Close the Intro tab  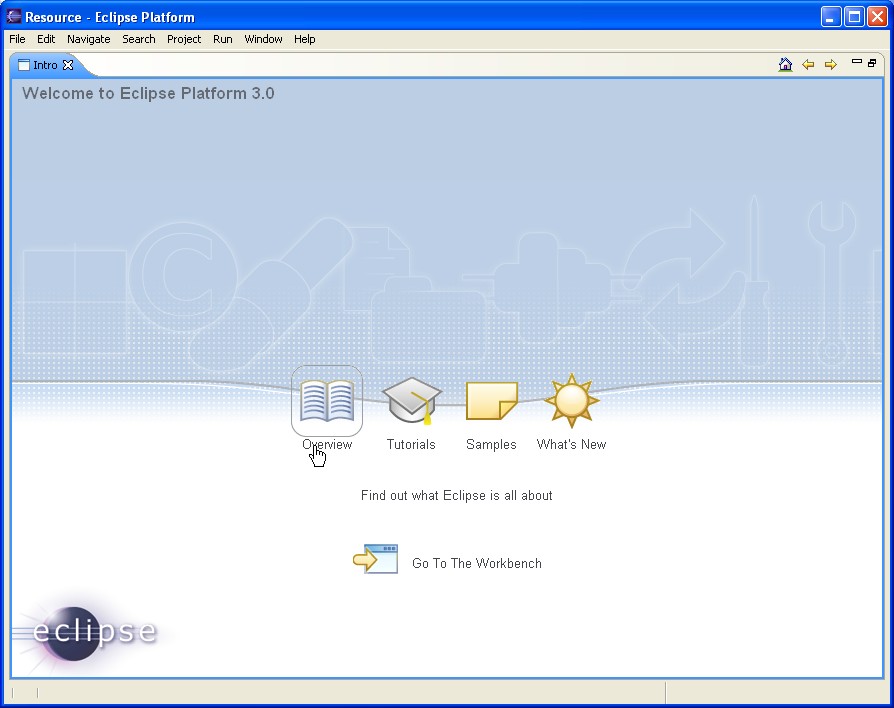pyautogui.click(x=68, y=65)
